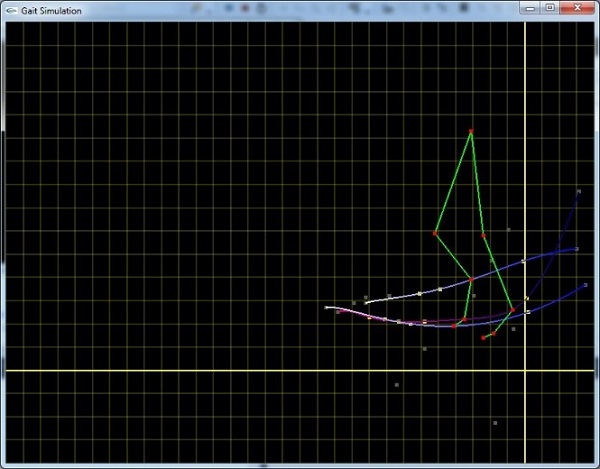The width and height of the screenshot is (600, 469).
Task: Click the intersection of the yellow axis lines
Action: point(525,371)
